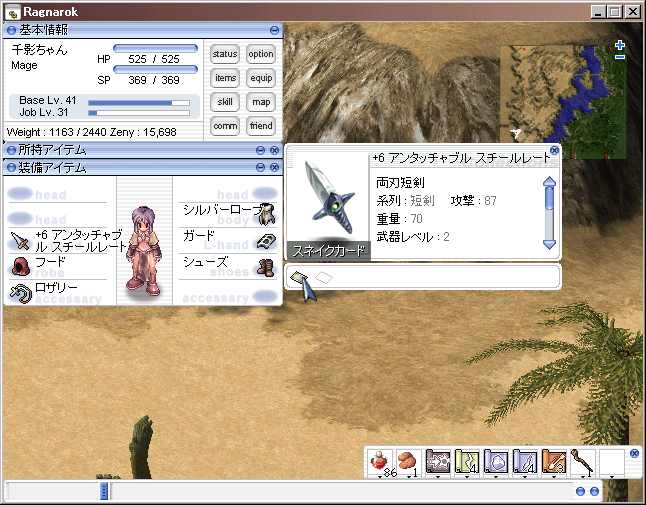This screenshot has width=646, height=505.
Task: Select the blue level 4 skill hotkey
Action: (524, 462)
